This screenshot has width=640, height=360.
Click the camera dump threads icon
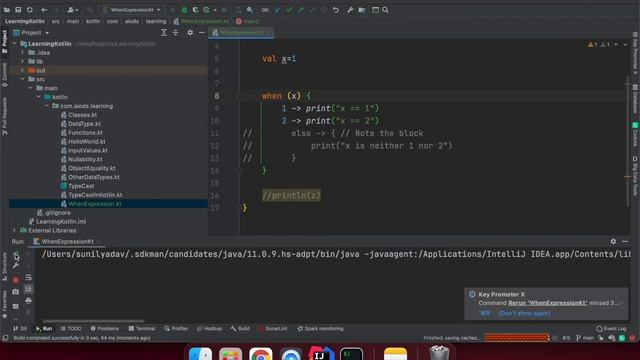coord(16,292)
